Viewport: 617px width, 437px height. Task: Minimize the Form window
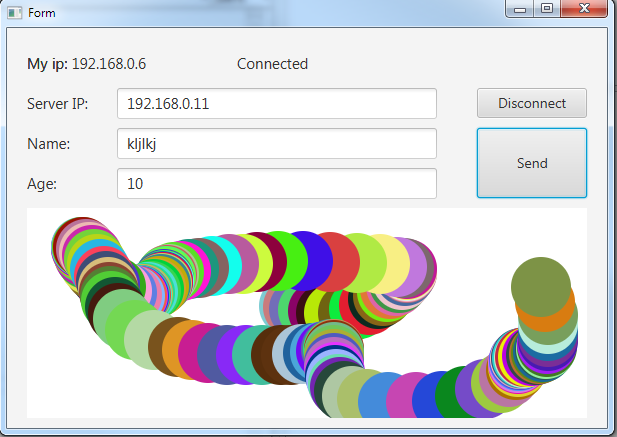pos(520,9)
